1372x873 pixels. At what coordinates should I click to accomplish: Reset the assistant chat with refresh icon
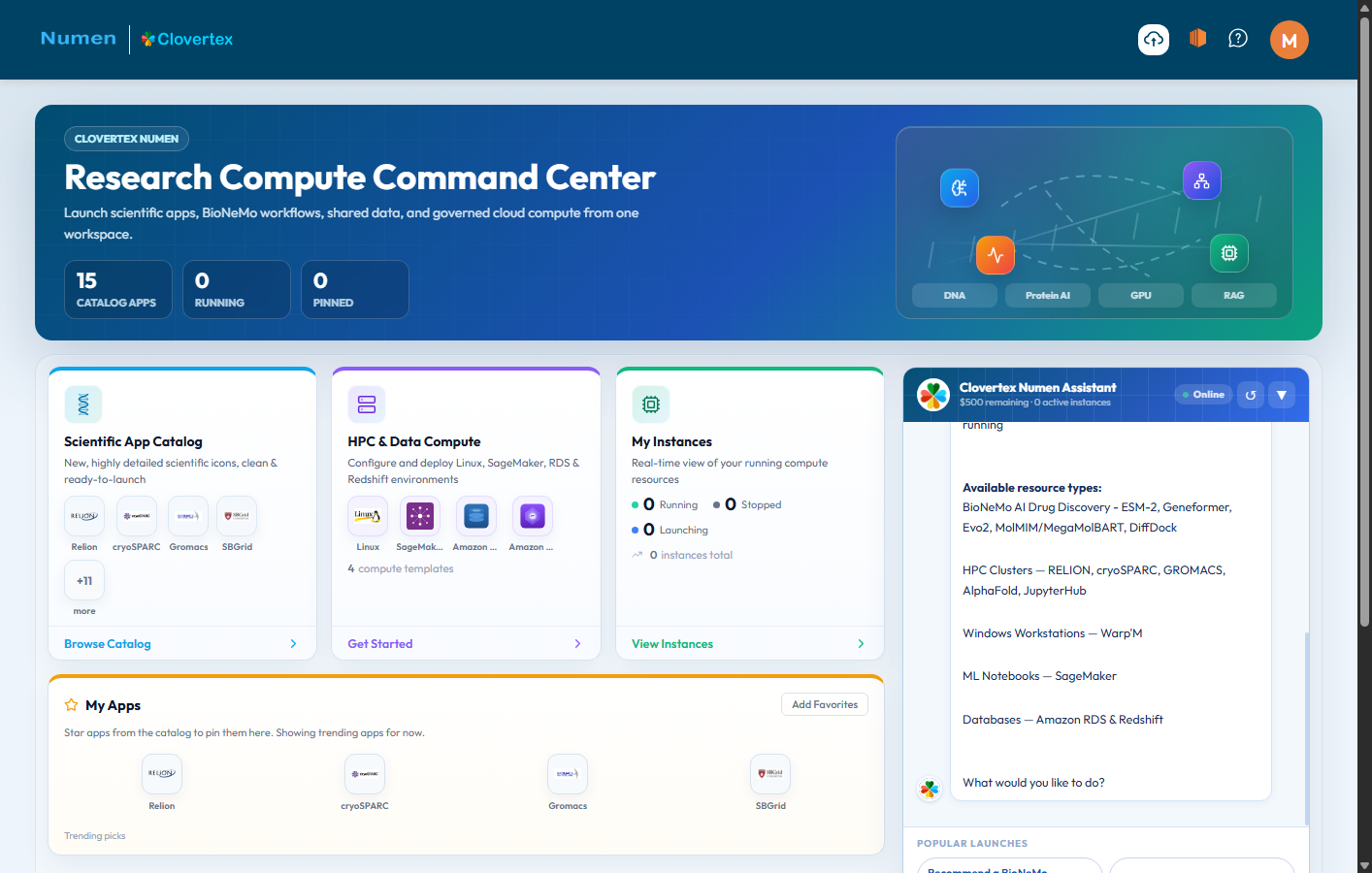[1251, 395]
